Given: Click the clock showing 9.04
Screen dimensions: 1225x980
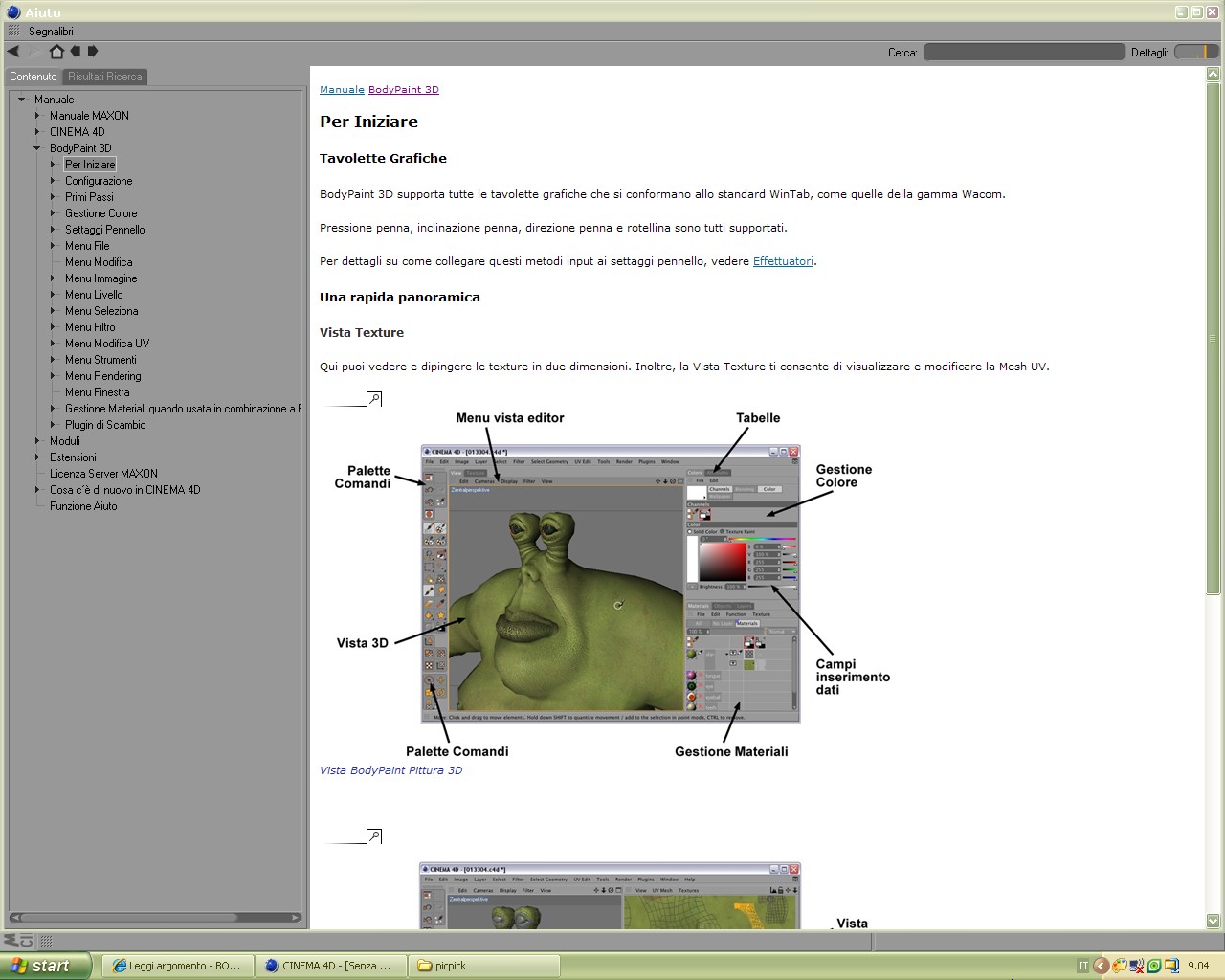Looking at the screenshot, I should tap(1198, 966).
